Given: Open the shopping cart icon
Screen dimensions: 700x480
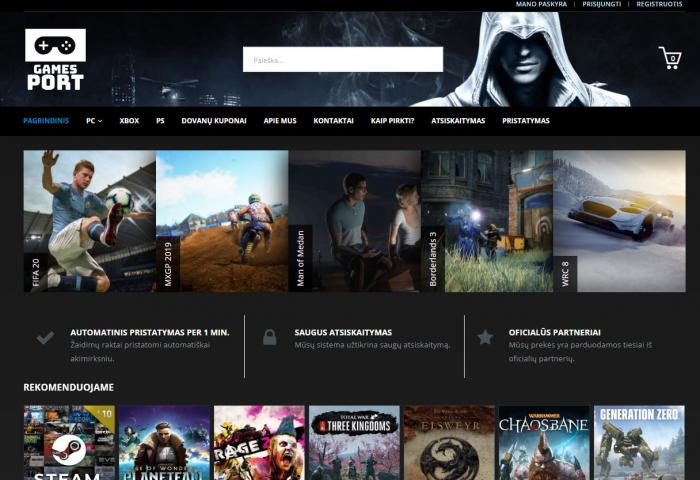Looking at the screenshot, I should pyautogui.click(x=670, y=58).
